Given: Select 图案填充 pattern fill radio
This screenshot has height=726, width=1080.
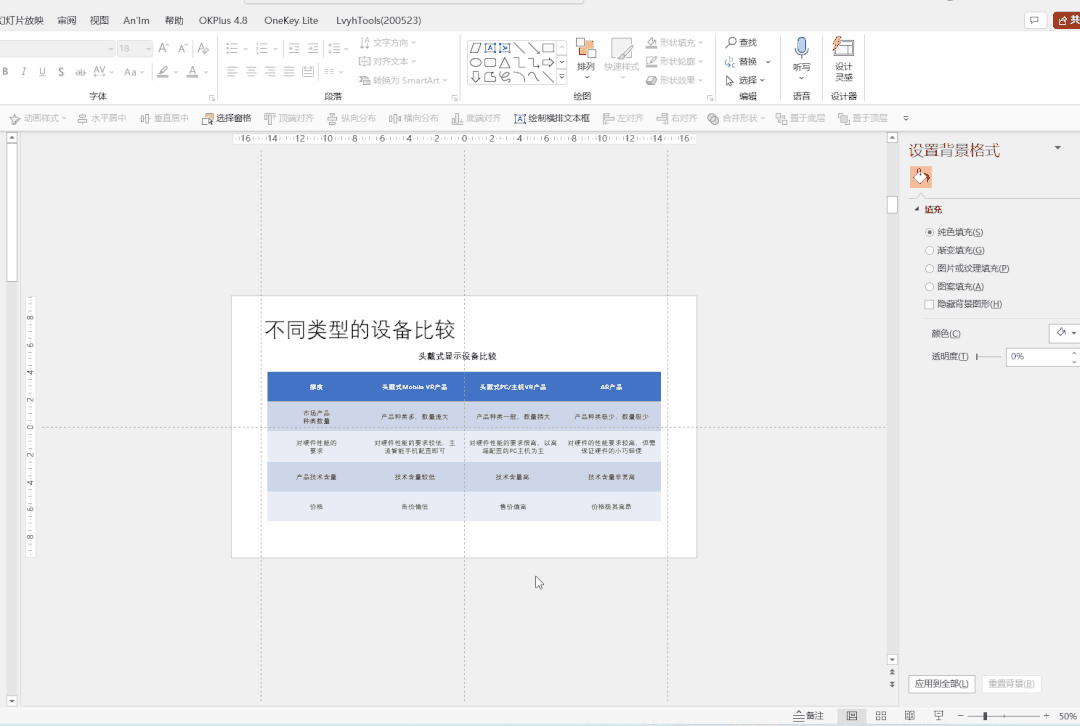Looking at the screenshot, I should point(929,286).
